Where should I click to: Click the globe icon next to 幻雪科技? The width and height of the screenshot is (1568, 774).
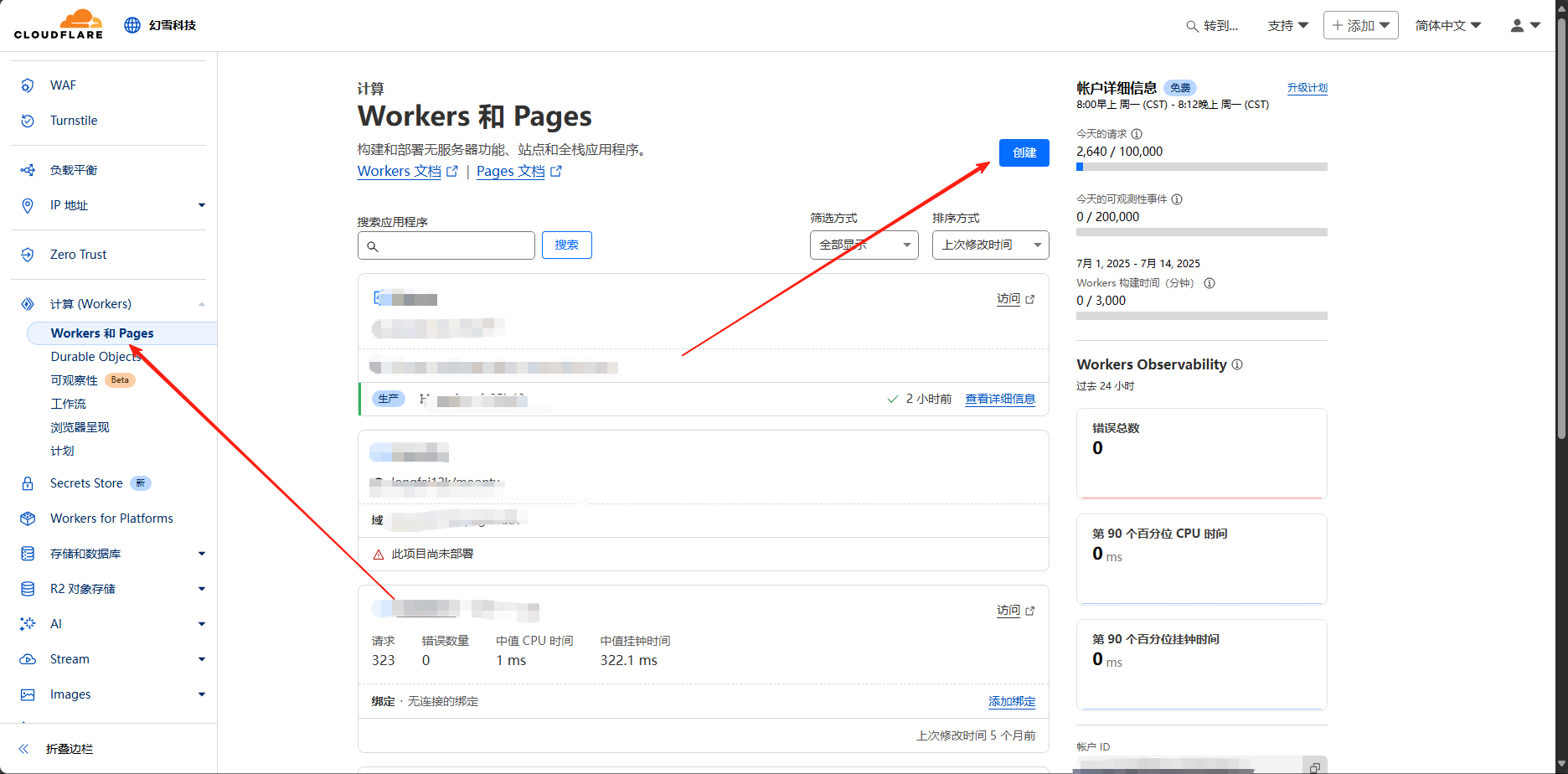pos(132,25)
